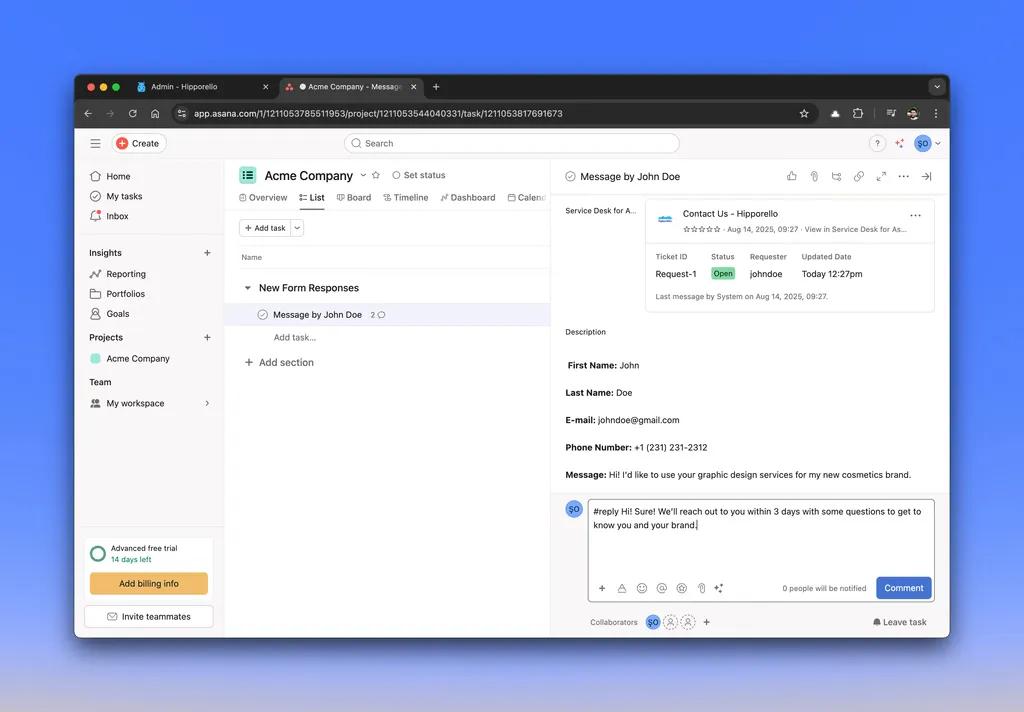Viewport: 1024px width, 712px height.
Task: Copy the task link
Action: coord(858,176)
